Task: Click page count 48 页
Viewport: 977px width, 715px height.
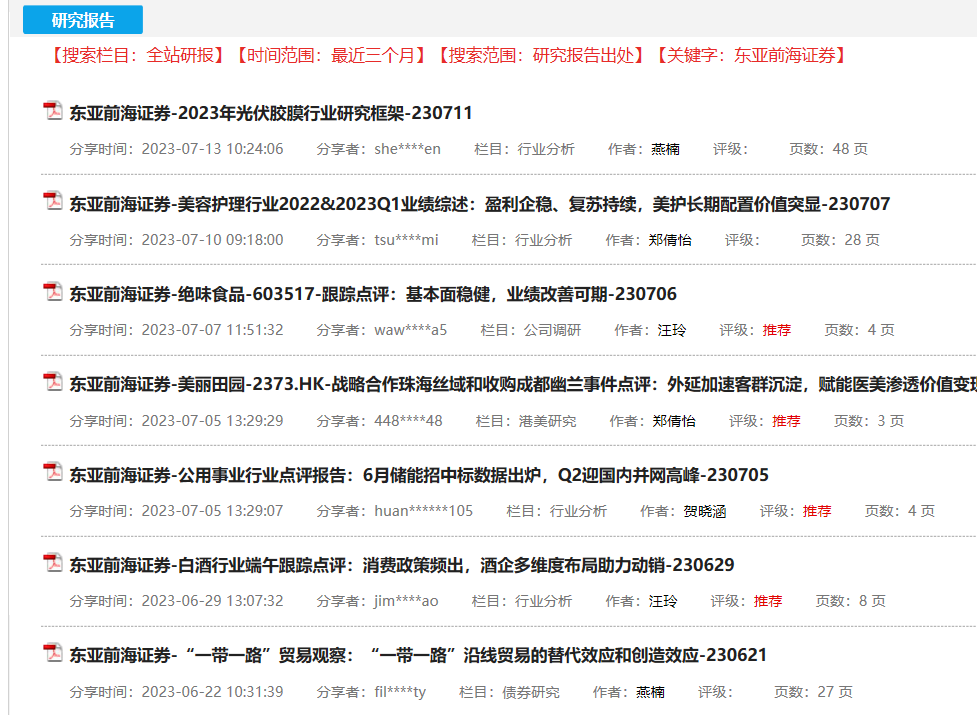Action: [851, 149]
